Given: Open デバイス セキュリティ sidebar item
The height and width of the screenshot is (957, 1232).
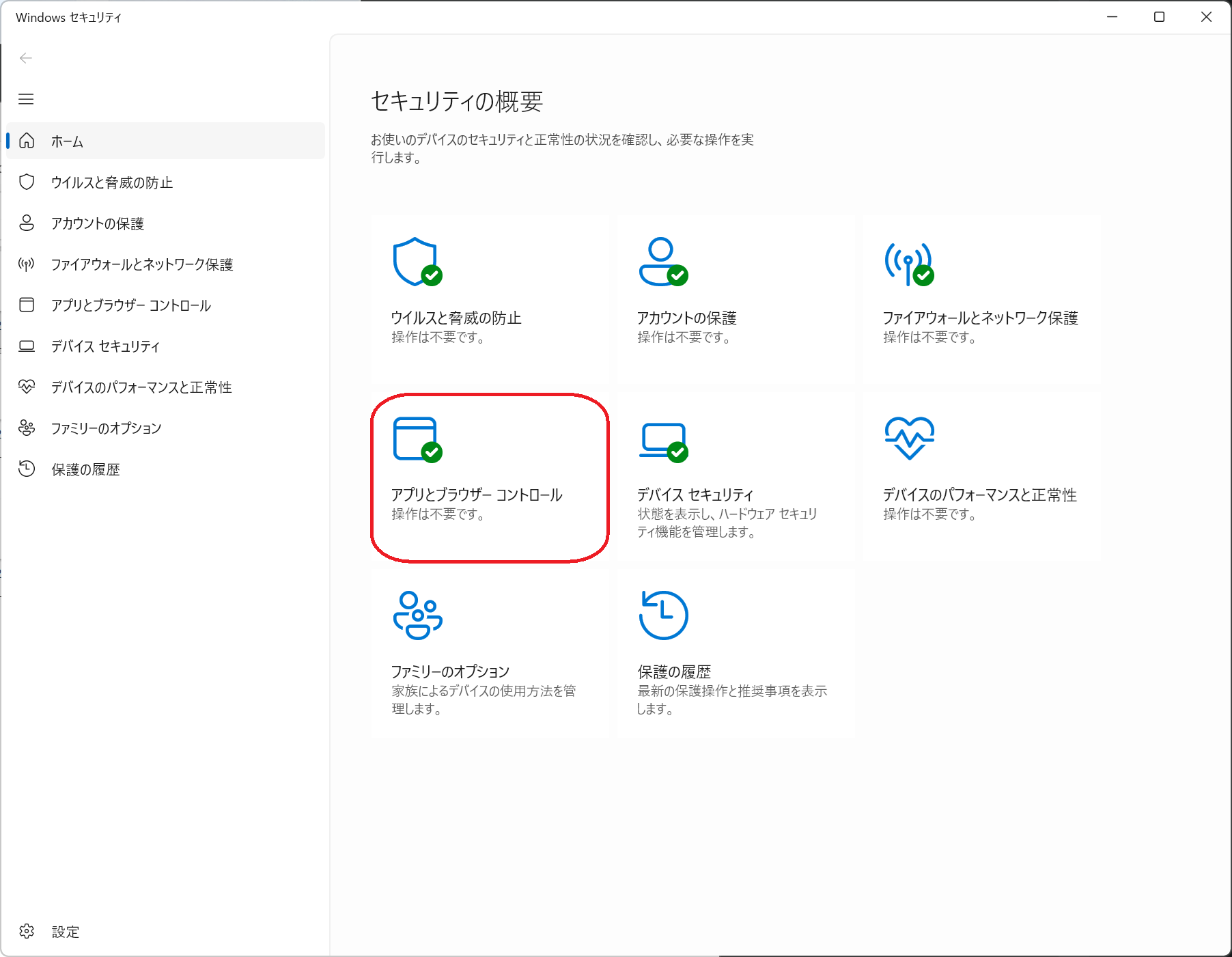Looking at the screenshot, I should pyautogui.click(x=104, y=346).
